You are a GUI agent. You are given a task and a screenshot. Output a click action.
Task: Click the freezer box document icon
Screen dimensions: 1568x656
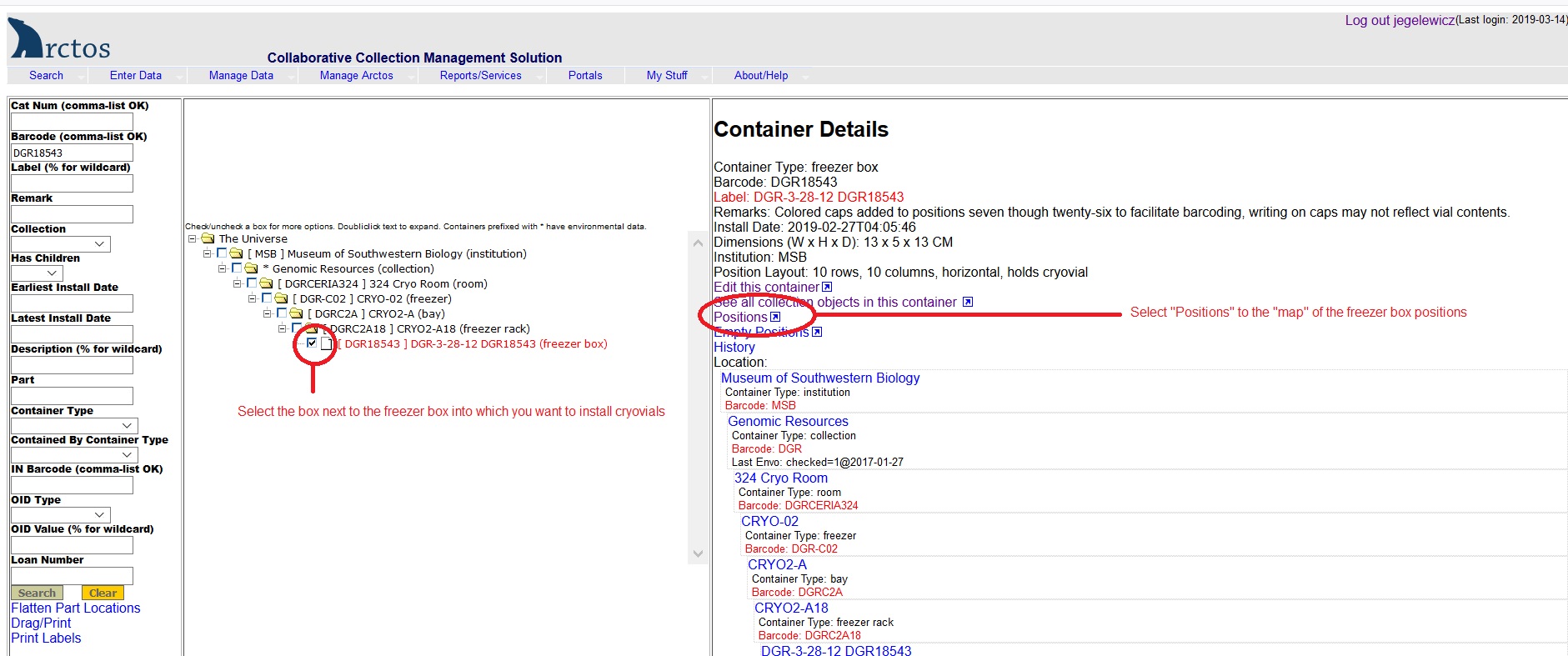327,343
